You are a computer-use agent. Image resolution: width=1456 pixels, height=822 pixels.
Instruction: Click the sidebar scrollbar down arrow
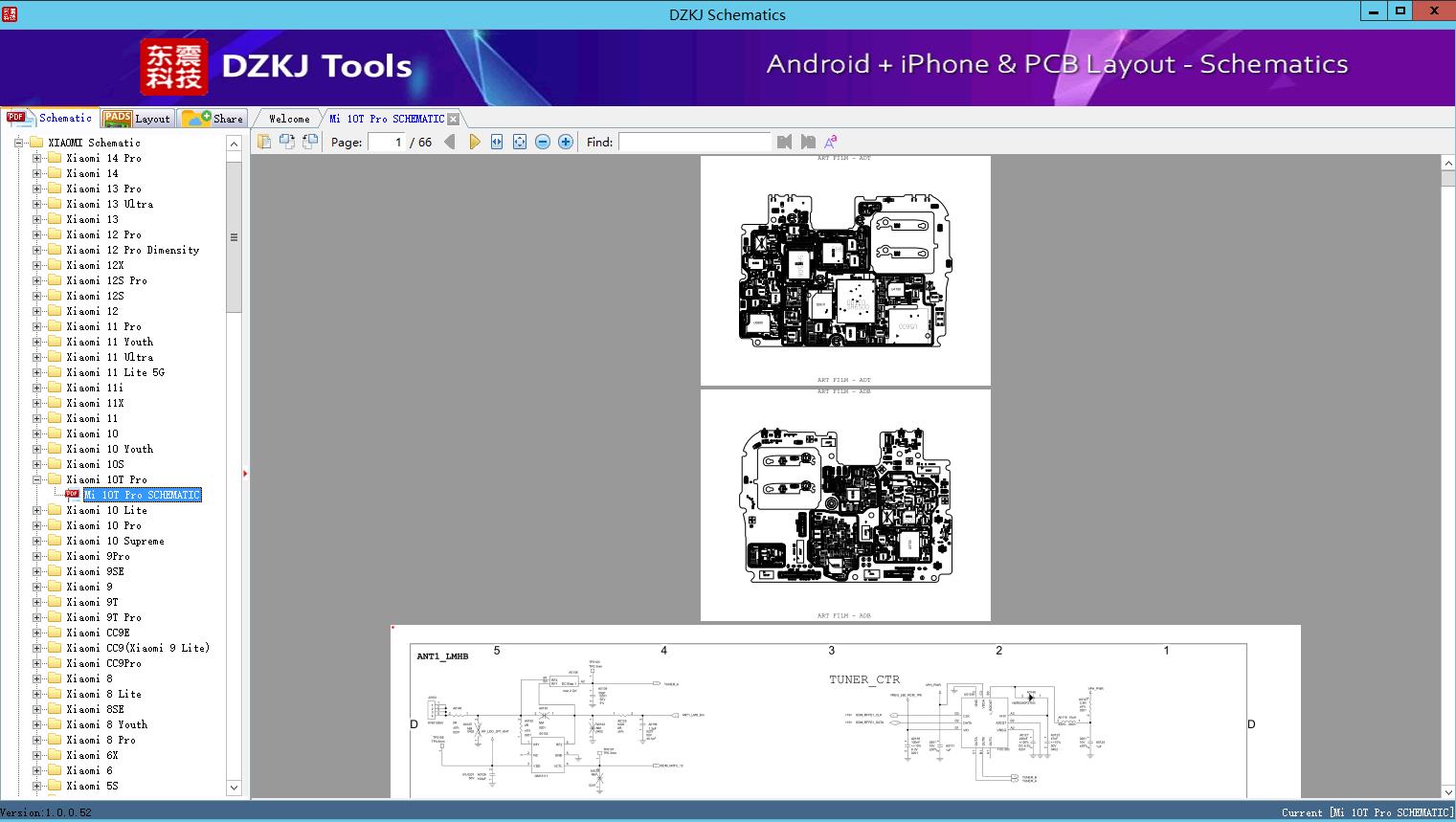[234, 787]
